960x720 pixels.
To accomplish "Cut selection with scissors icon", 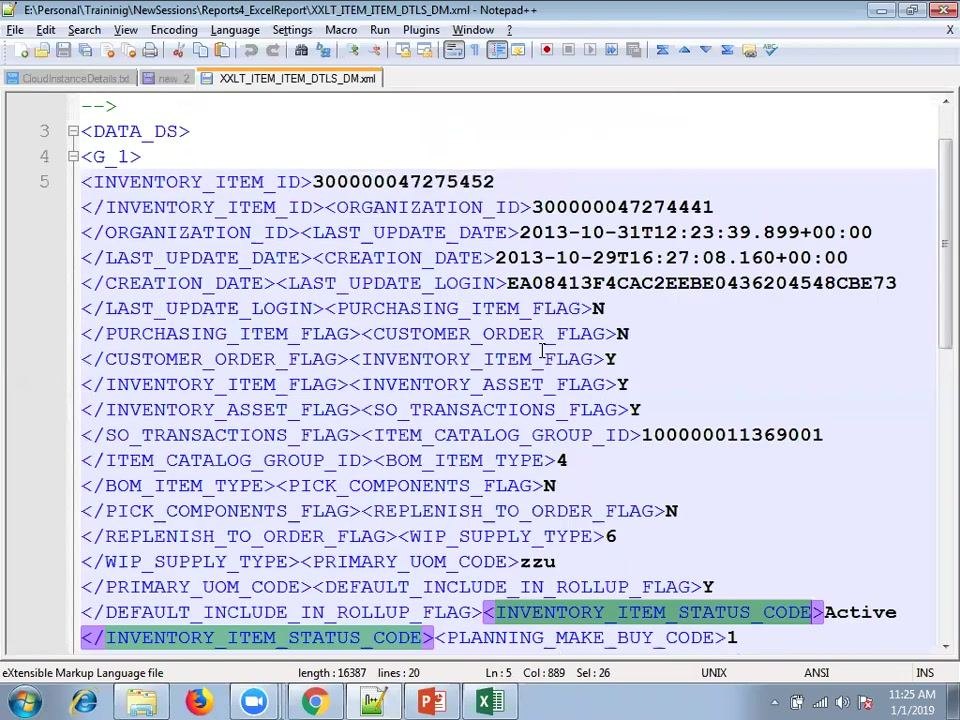I will (x=178, y=50).
